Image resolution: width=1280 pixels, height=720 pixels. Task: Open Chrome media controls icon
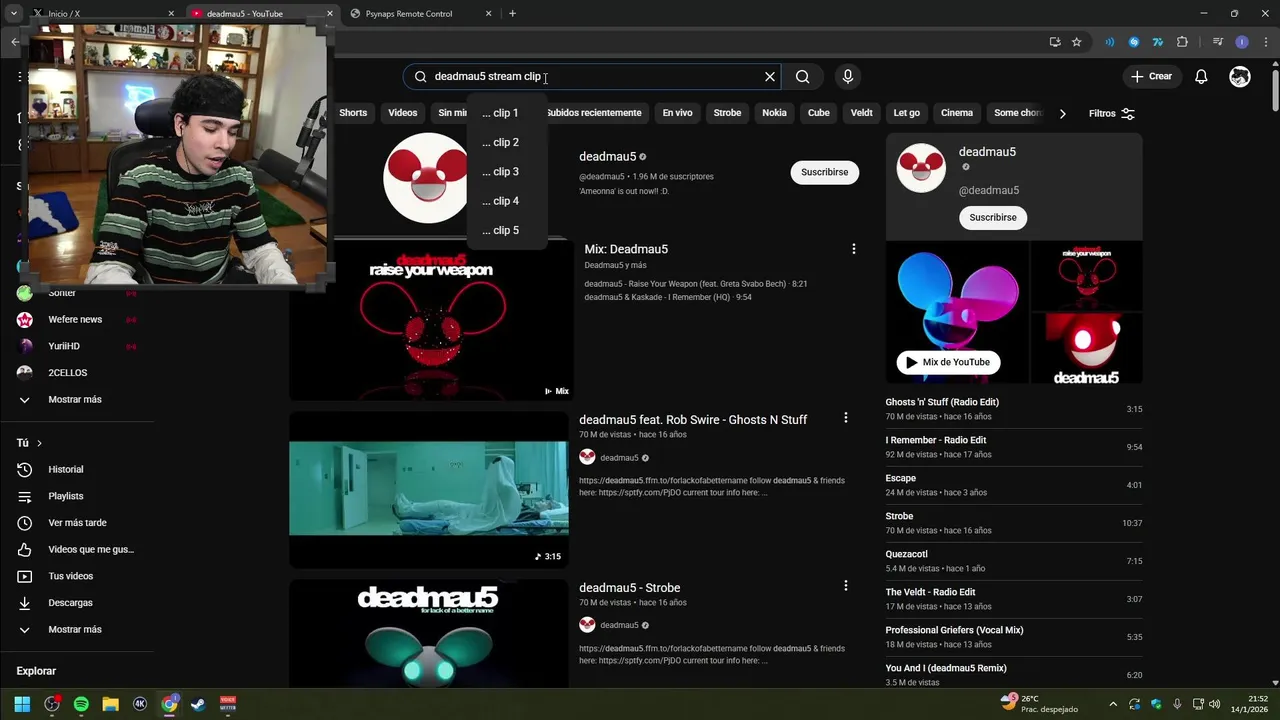[1217, 42]
